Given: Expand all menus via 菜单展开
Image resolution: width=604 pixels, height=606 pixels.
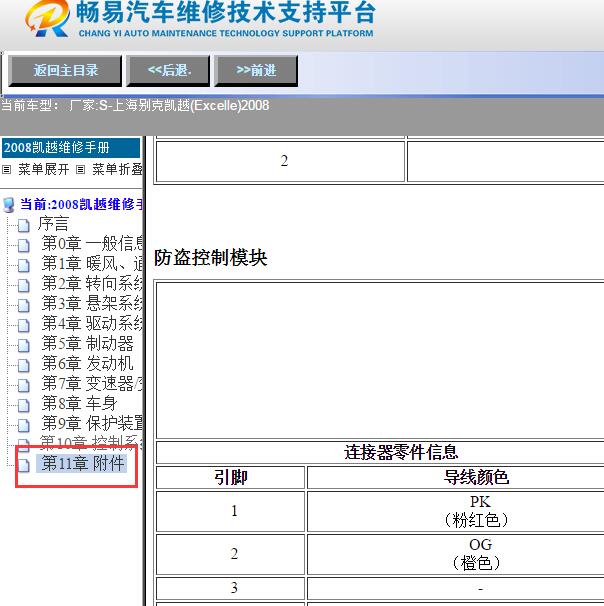Looking at the screenshot, I should (44, 169).
